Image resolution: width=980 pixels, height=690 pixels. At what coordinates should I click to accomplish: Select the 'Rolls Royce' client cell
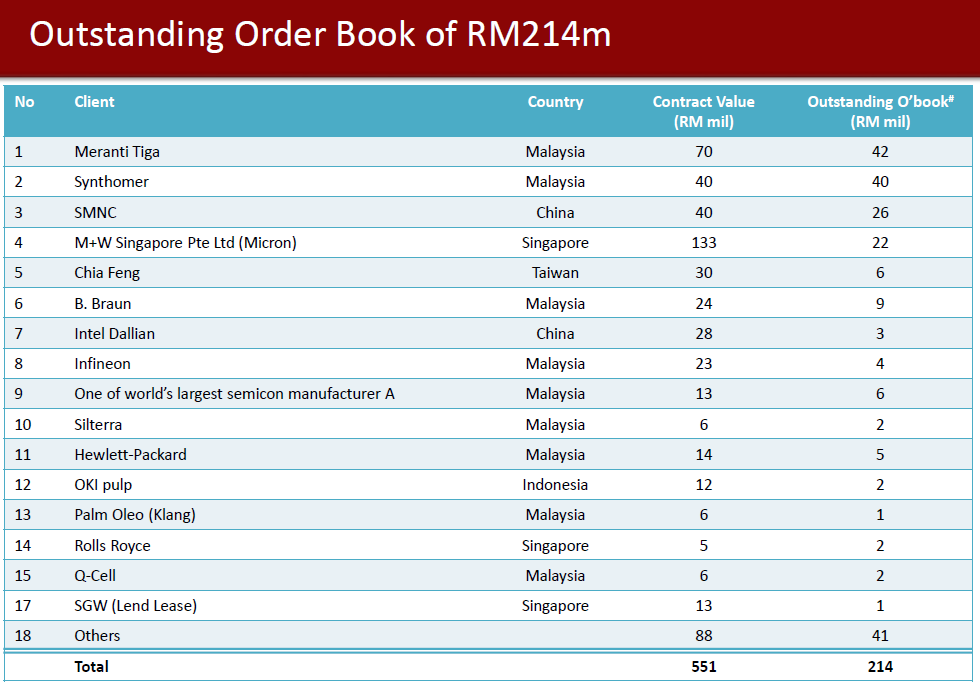pyautogui.click(x=112, y=546)
